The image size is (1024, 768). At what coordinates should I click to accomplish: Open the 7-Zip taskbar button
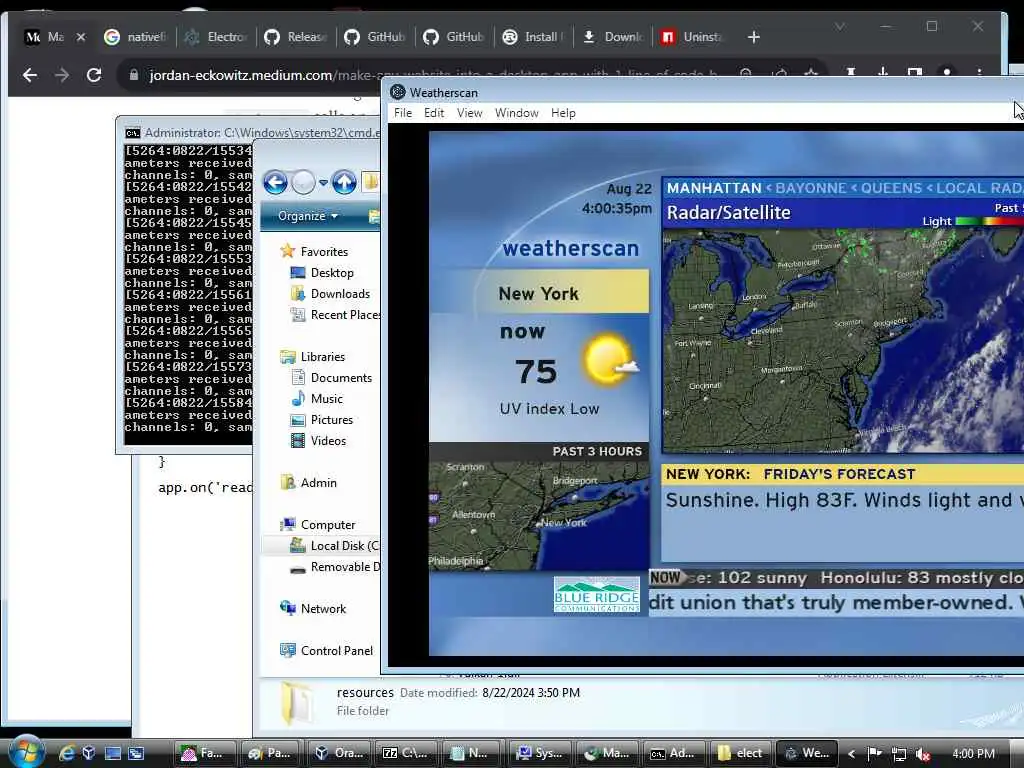click(x=406, y=753)
